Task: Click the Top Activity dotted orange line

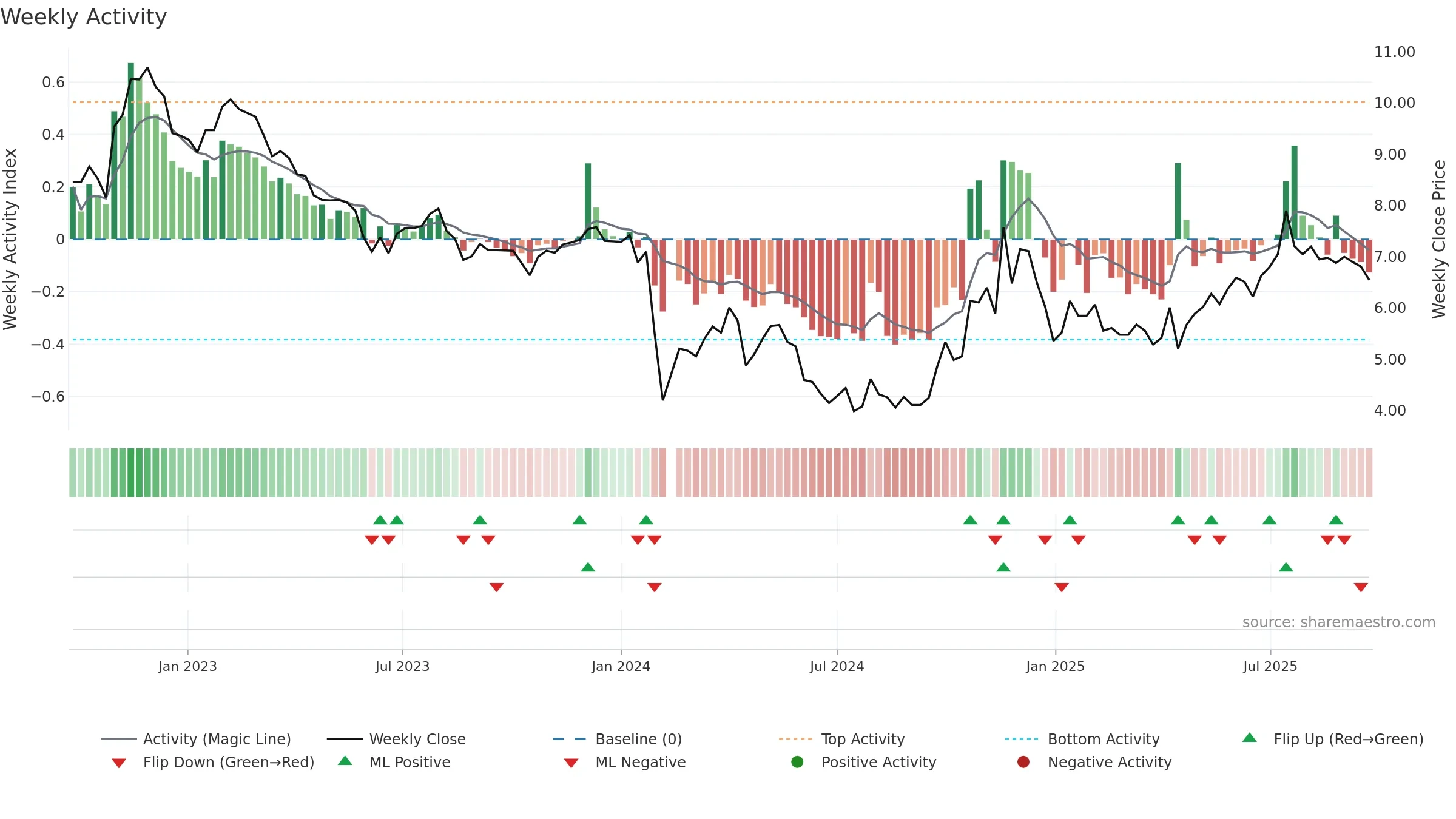Action: coord(721,102)
